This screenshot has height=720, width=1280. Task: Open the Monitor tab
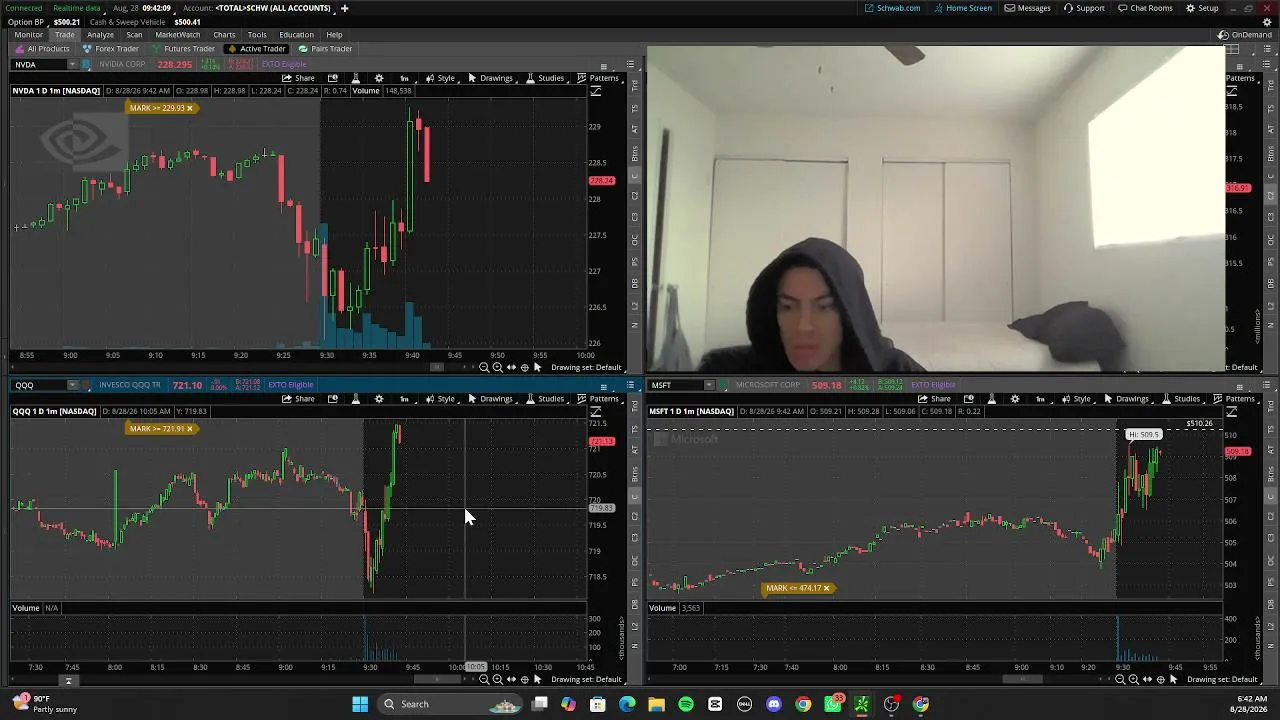click(x=28, y=35)
